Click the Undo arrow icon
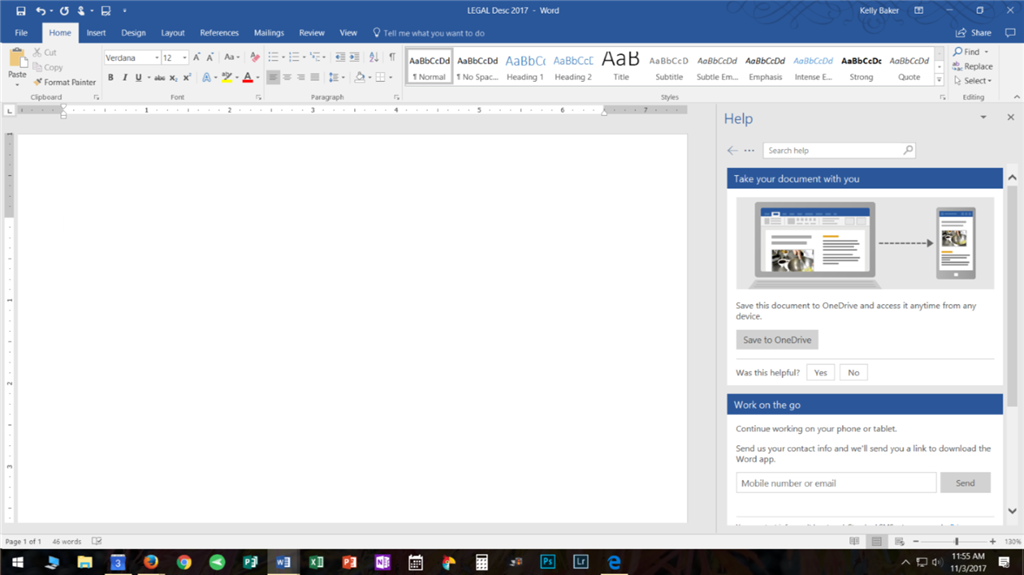The width and height of the screenshot is (1024, 575). click(40, 10)
